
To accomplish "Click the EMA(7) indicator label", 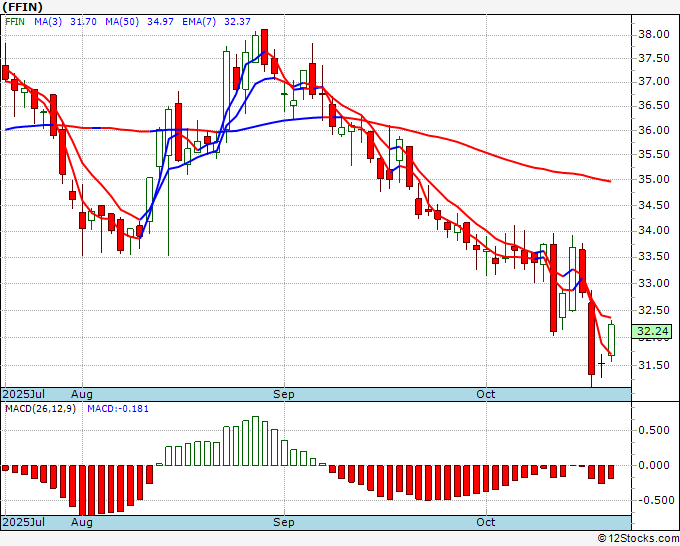I will (x=199, y=22).
